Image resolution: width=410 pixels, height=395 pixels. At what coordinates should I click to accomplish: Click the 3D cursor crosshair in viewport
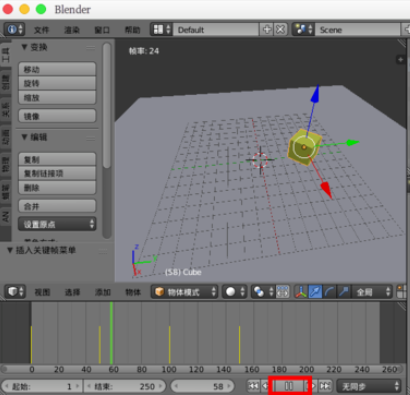pos(260,160)
